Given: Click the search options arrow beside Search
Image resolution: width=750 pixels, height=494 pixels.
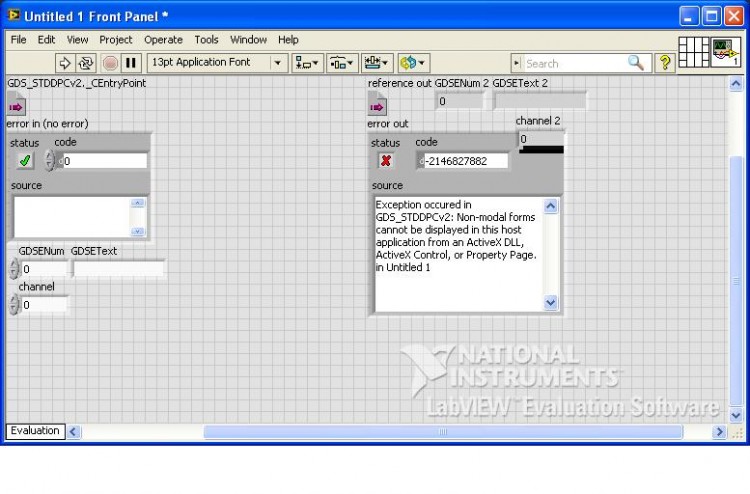Looking at the screenshot, I should tap(516, 63).
